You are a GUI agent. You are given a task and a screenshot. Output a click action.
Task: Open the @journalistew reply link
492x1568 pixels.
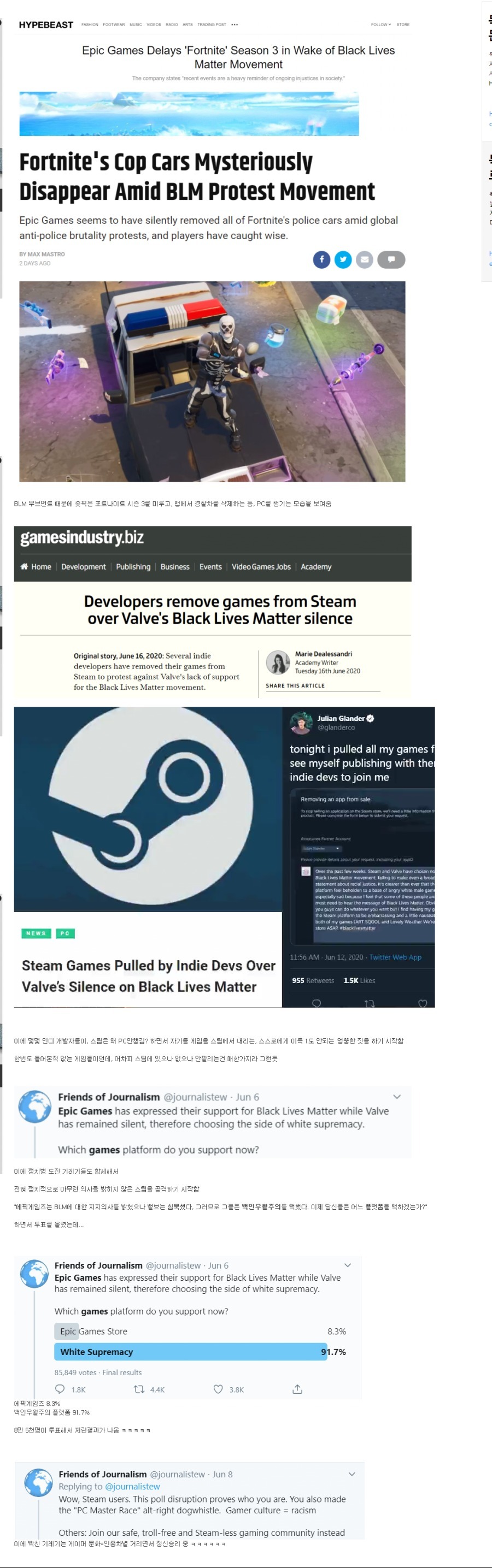point(132,1486)
